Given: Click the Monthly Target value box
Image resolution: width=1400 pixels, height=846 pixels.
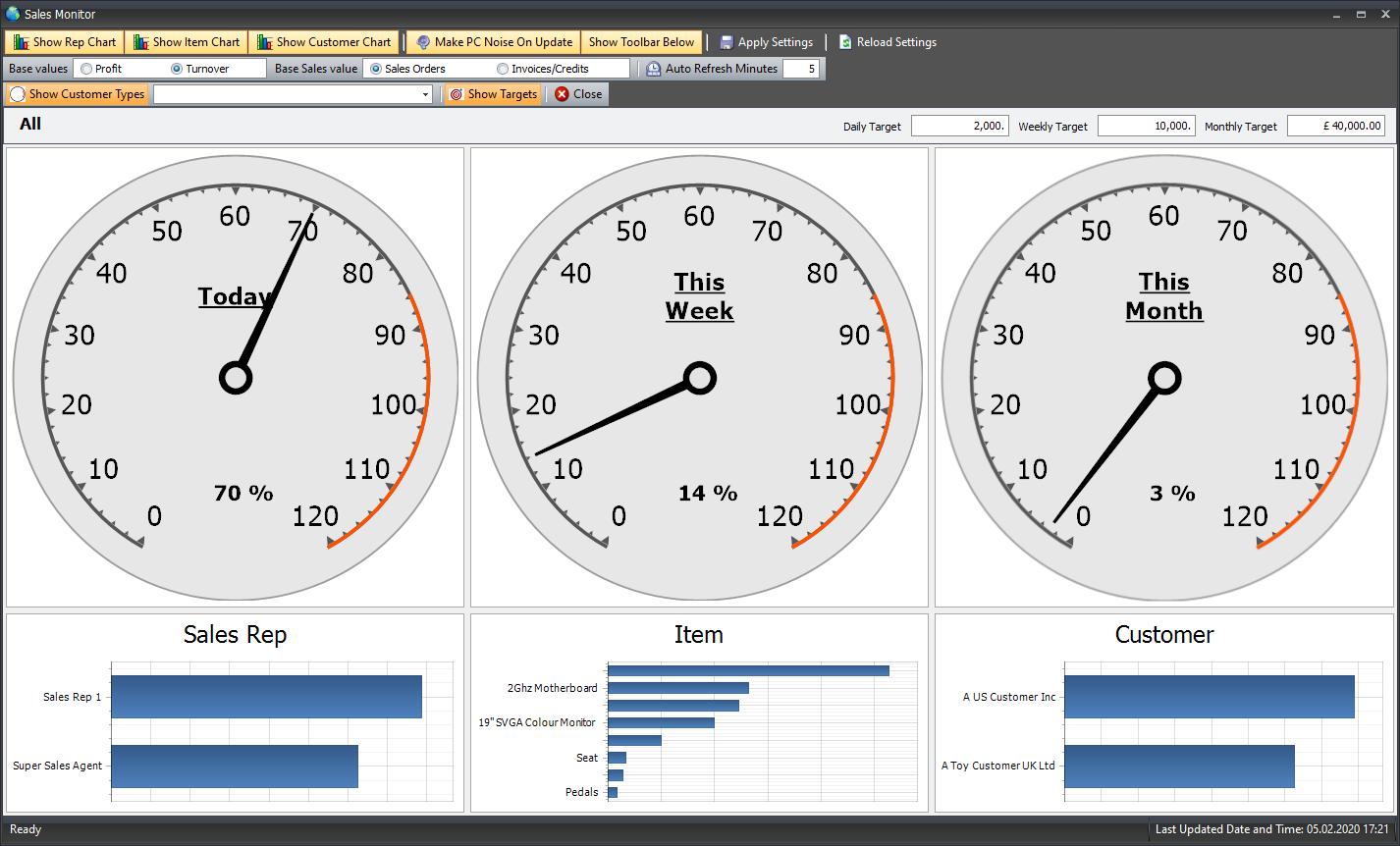Looking at the screenshot, I should click(x=1336, y=126).
